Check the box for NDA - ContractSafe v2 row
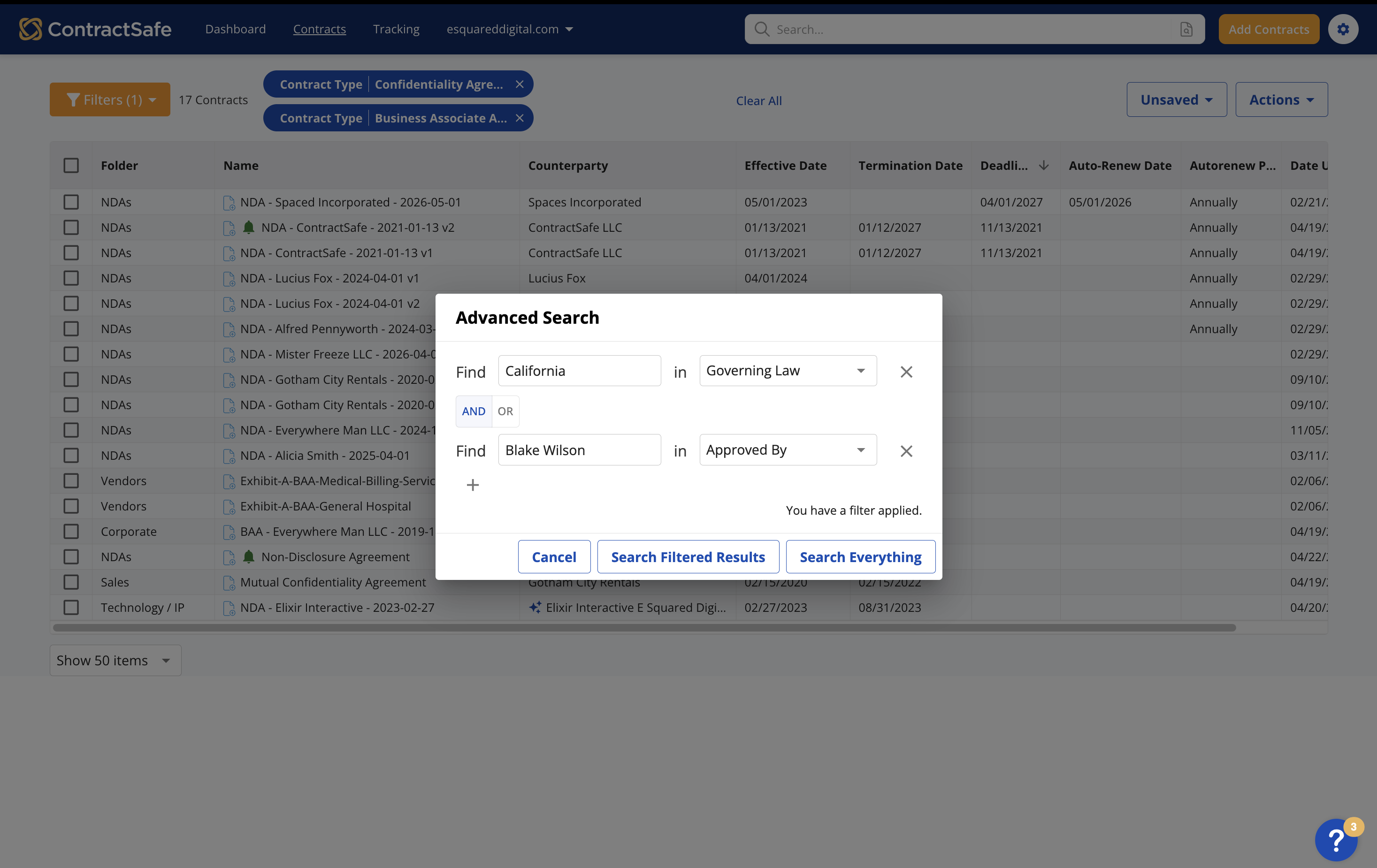The width and height of the screenshot is (1377, 868). 71,227
